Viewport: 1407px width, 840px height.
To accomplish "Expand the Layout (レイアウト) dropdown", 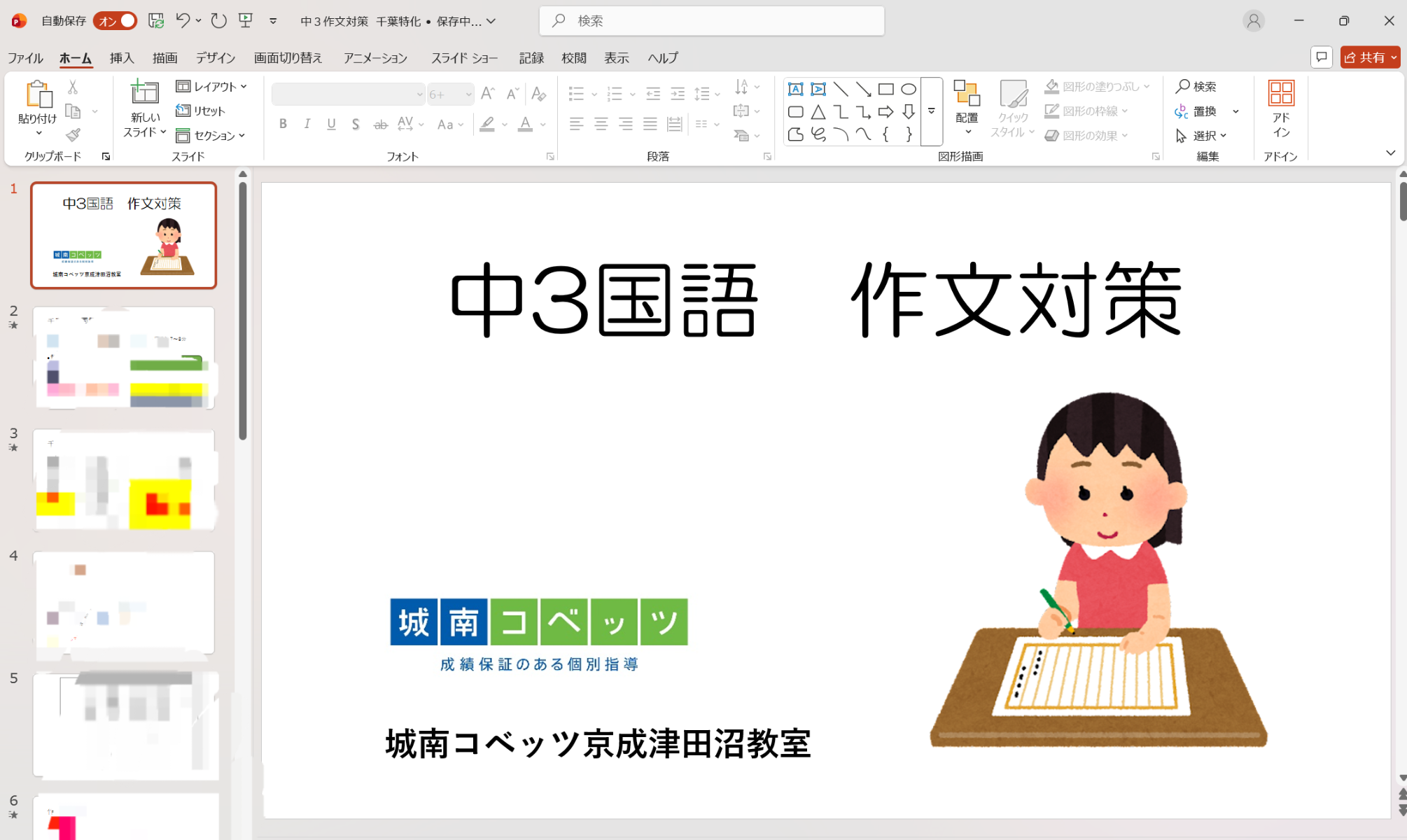I will (x=212, y=87).
